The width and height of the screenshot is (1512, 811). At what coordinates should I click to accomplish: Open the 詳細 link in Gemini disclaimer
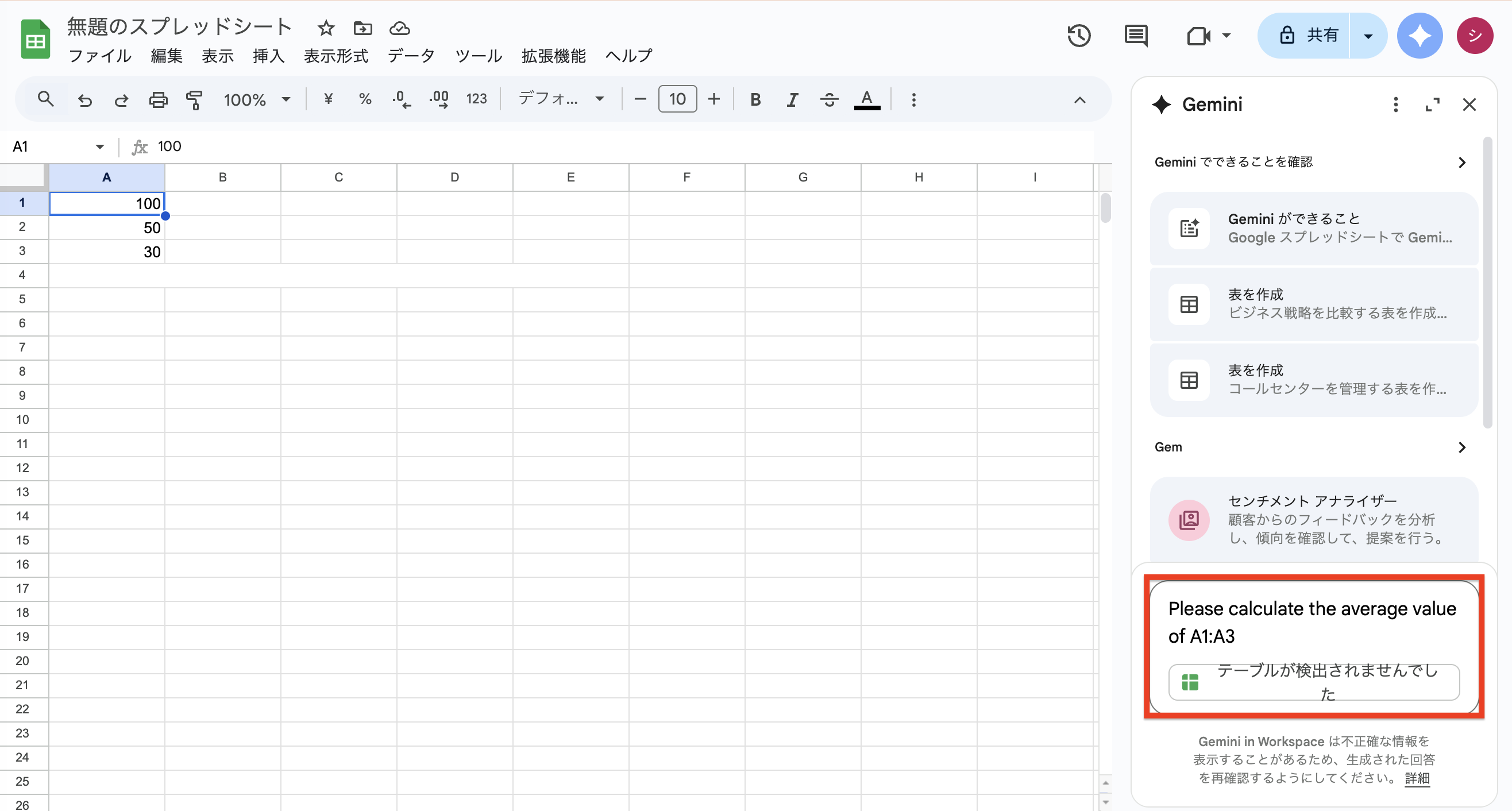pyautogui.click(x=1417, y=778)
